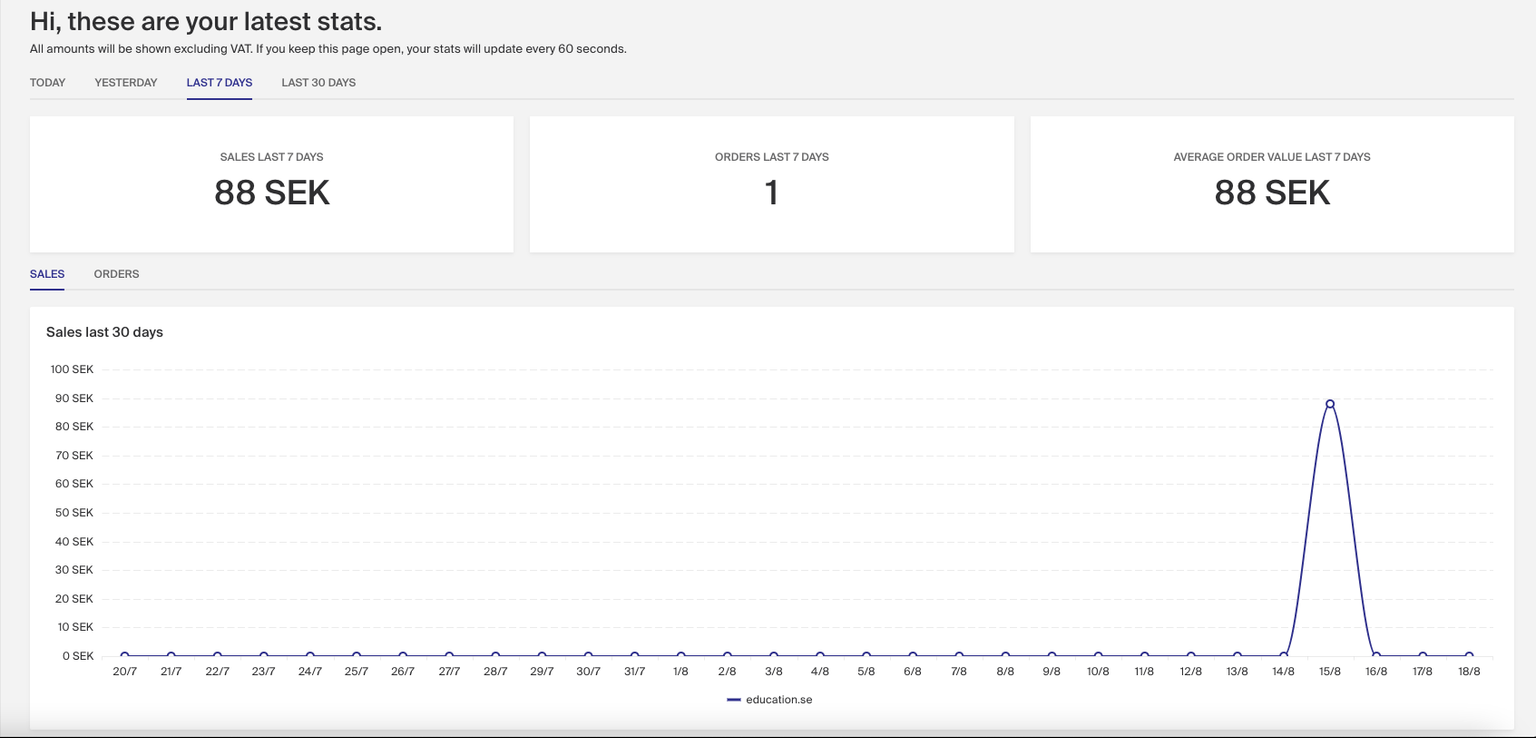Select the 16/8 data point marker
This screenshot has width=1536, height=738.
click(x=1376, y=656)
